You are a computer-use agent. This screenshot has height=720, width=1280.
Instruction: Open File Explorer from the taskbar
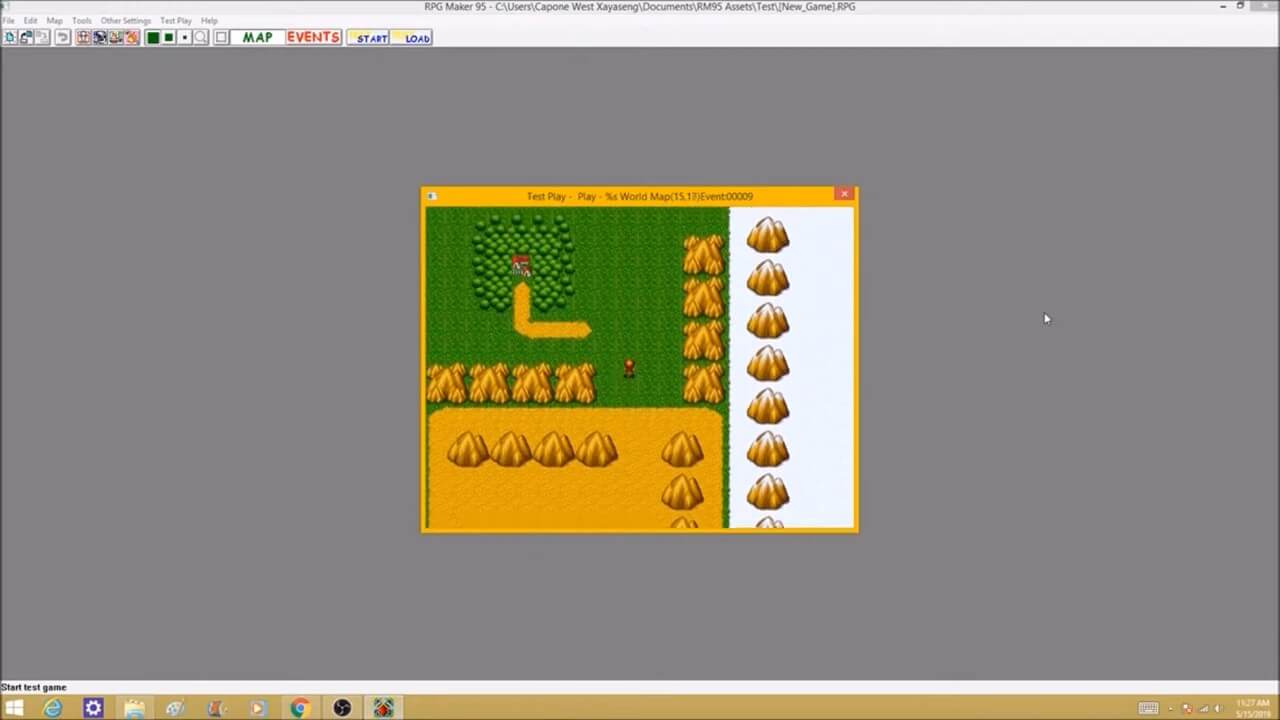point(135,708)
